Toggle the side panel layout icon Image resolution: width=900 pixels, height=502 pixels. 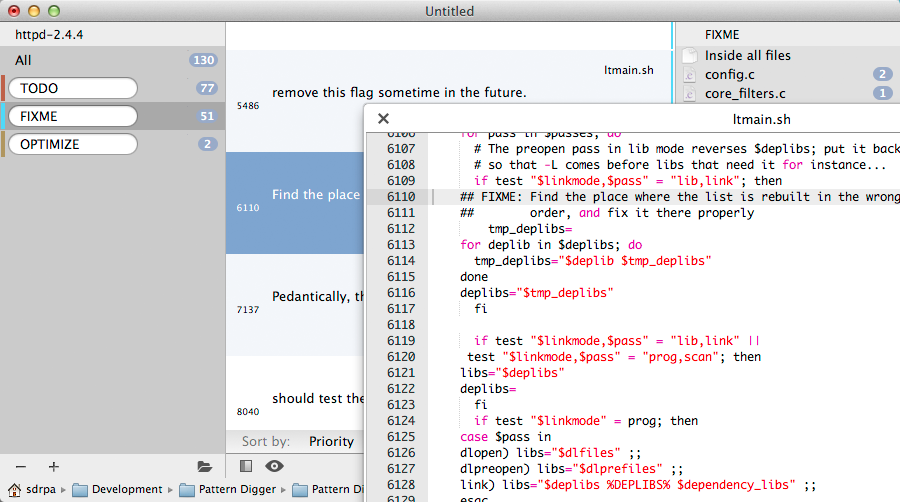tap(246, 466)
